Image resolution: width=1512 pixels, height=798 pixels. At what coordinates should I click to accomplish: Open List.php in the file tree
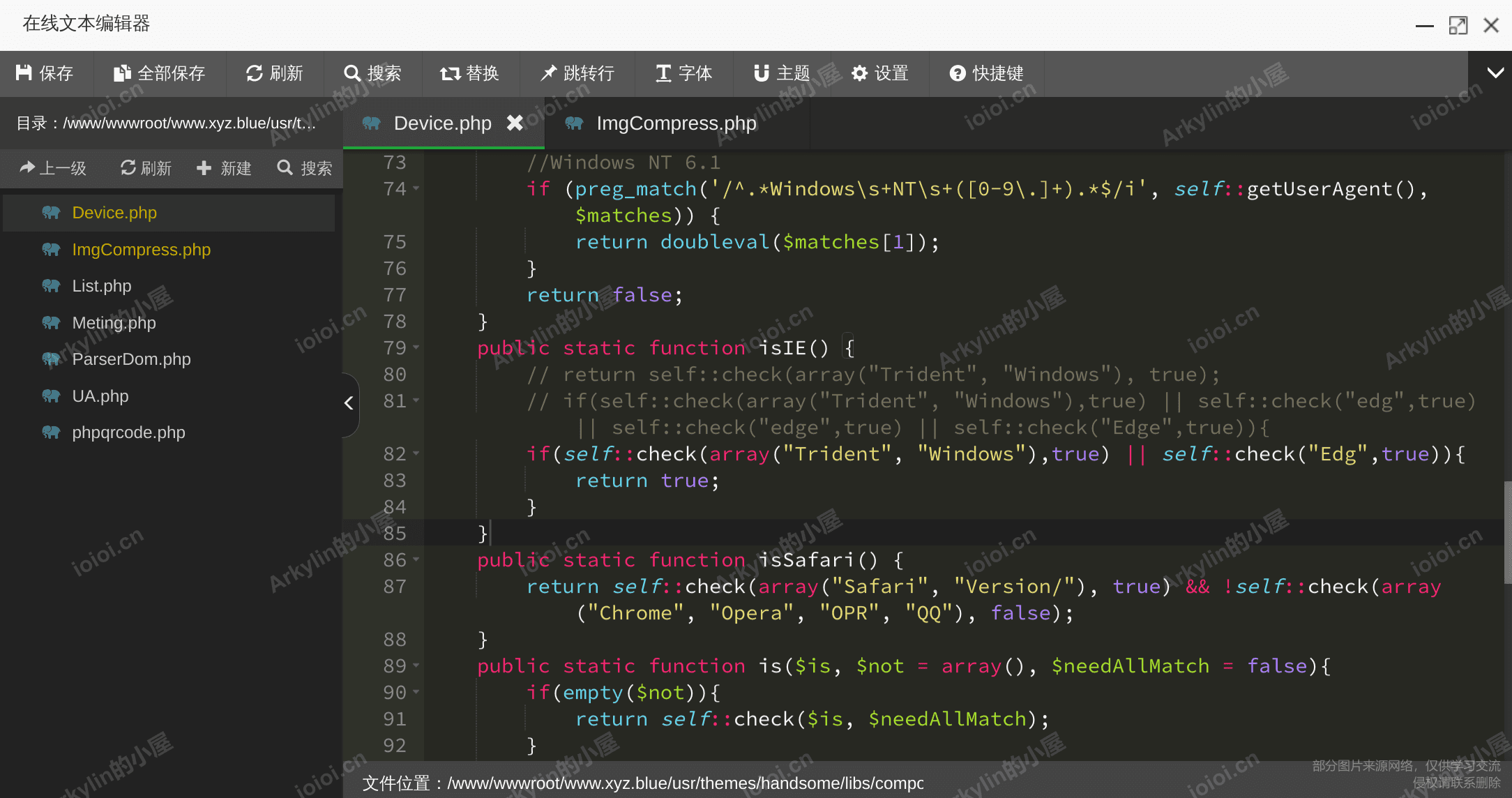169,286
